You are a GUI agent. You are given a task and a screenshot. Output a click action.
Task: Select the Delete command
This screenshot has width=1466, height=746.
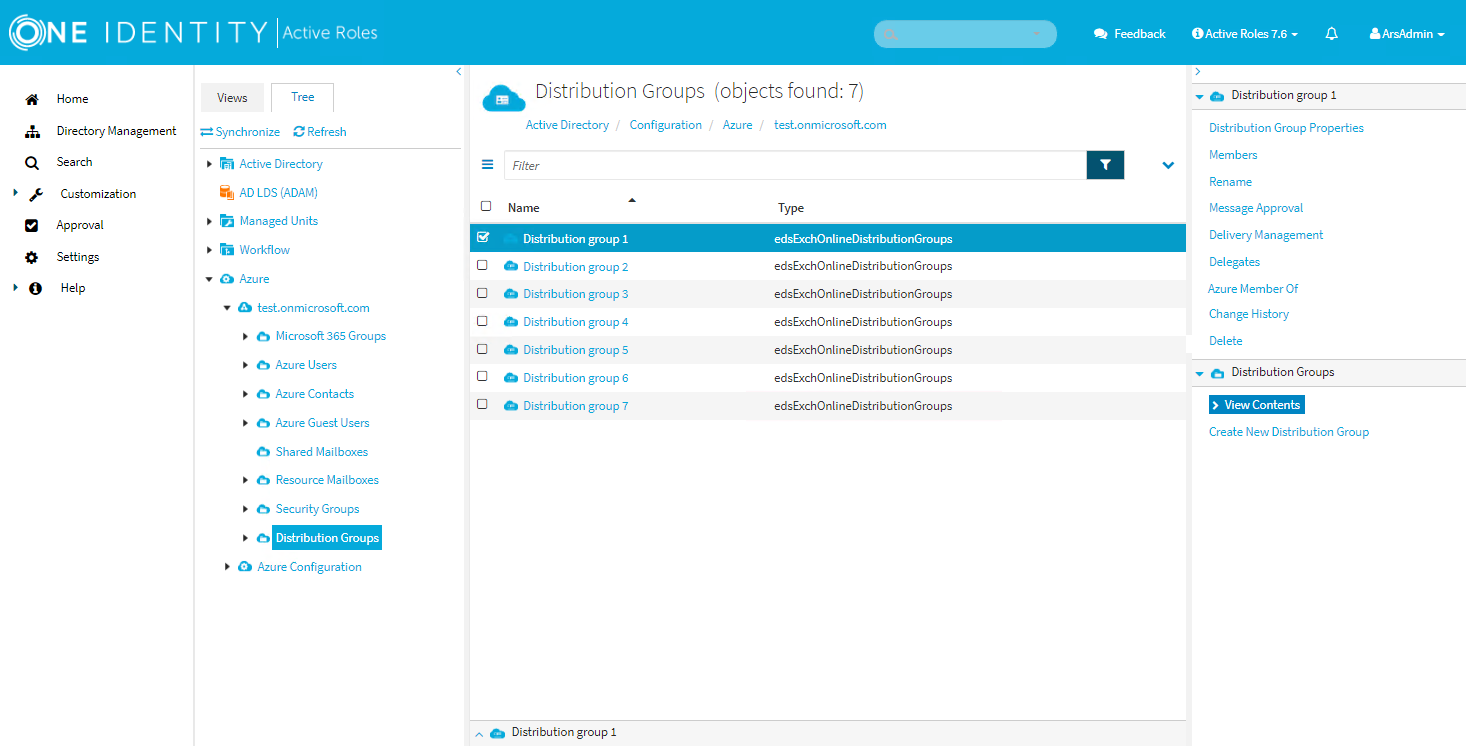coord(1226,341)
